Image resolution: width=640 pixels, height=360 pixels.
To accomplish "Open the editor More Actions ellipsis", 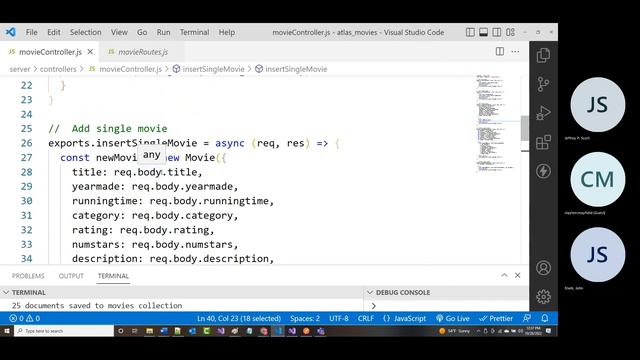I will point(516,51).
